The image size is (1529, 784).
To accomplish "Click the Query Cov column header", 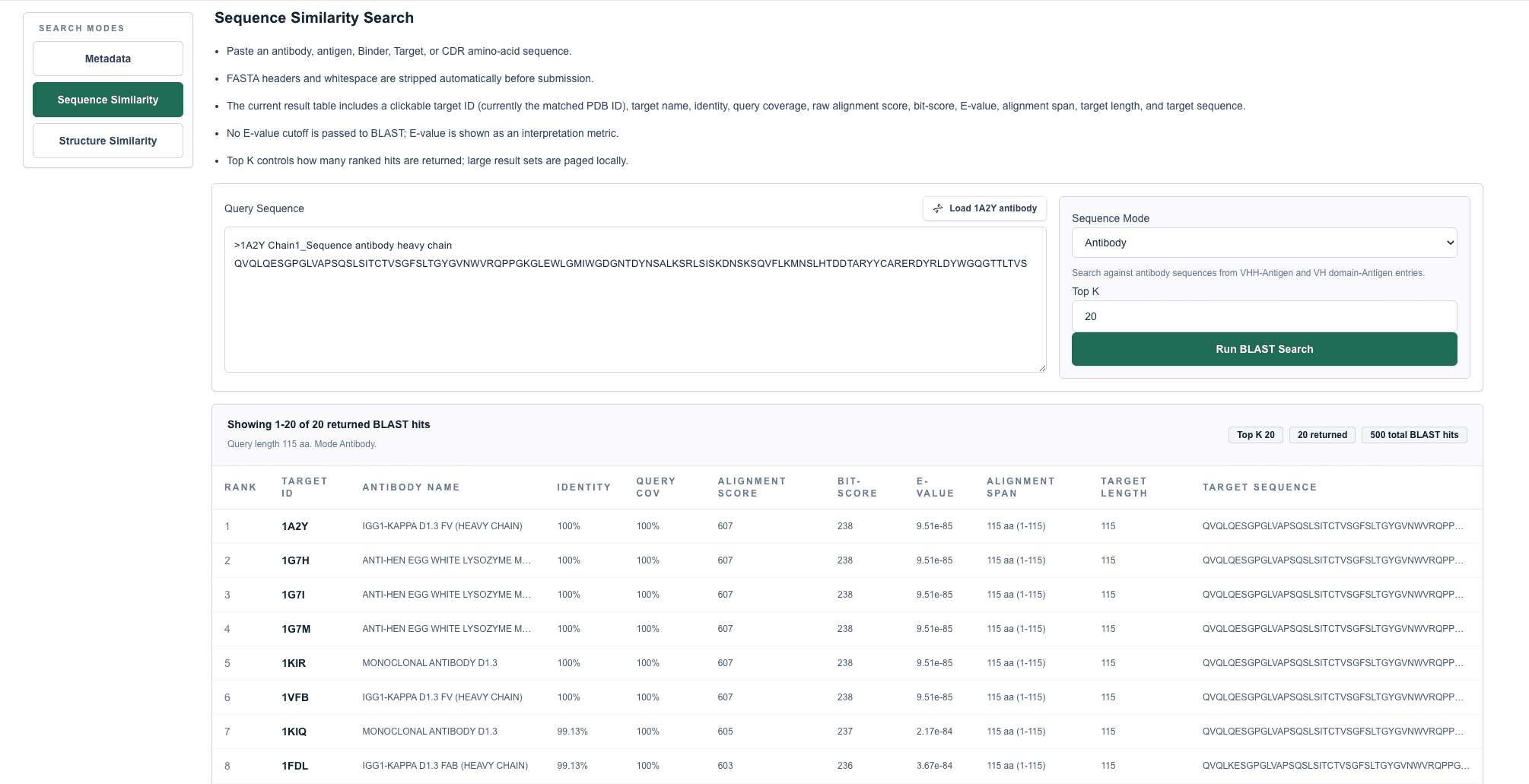I will click(x=656, y=487).
